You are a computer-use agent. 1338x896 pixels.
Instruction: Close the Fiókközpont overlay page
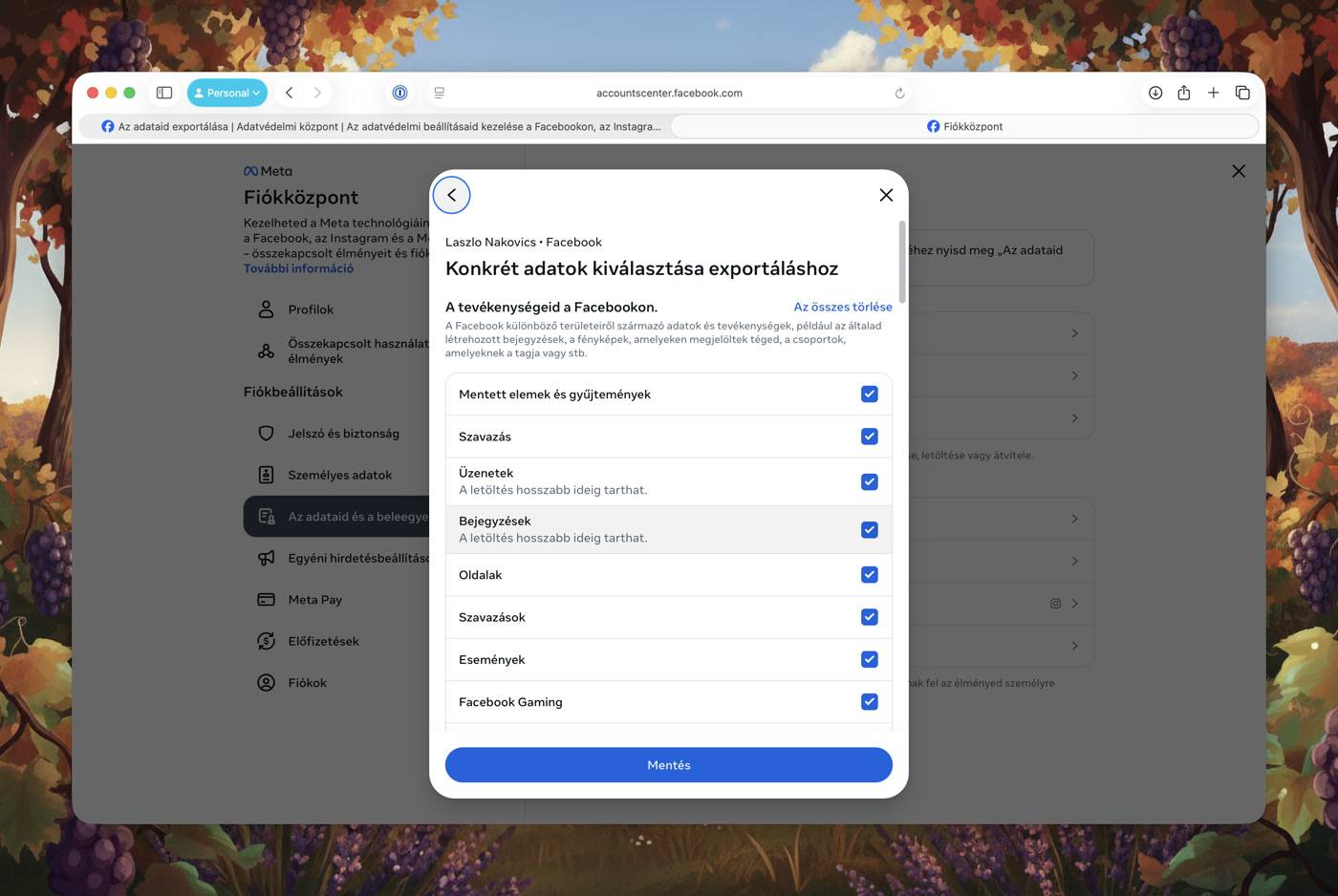1239,171
